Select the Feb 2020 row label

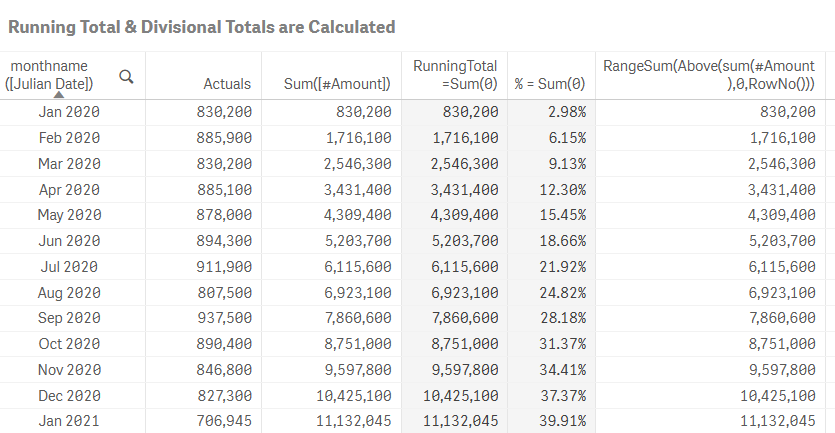[x=69, y=138]
